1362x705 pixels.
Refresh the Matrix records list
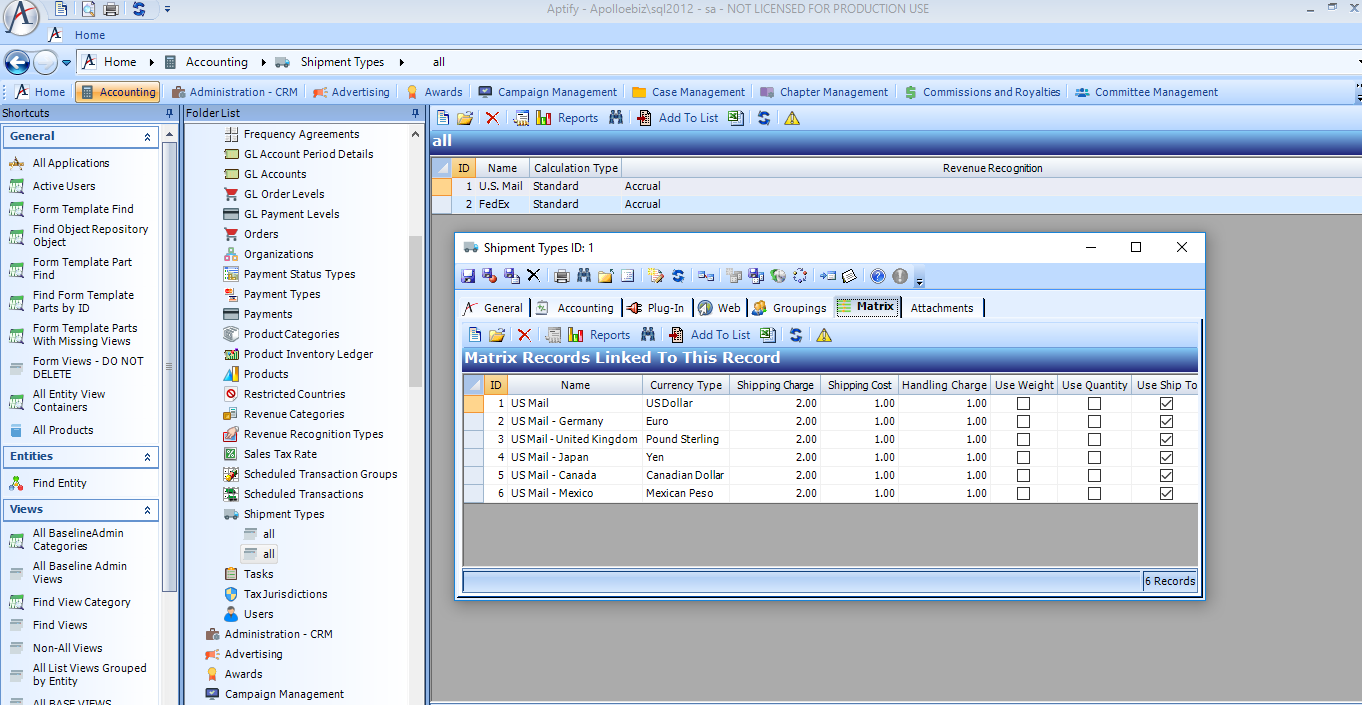(x=793, y=334)
